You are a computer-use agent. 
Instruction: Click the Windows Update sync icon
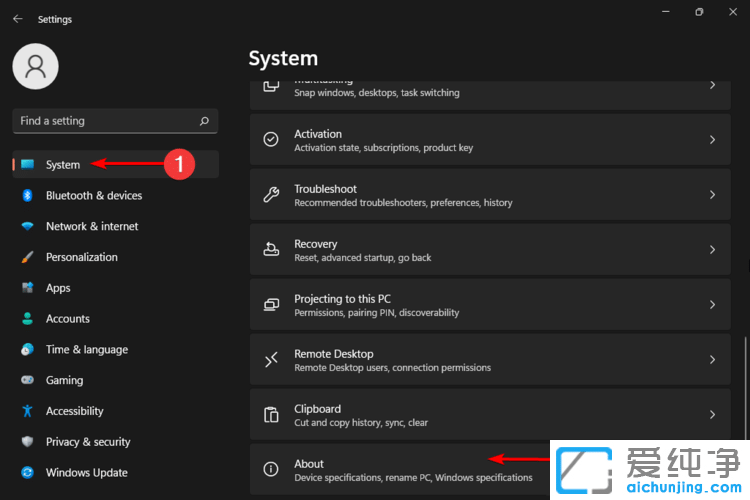(27, 473)
